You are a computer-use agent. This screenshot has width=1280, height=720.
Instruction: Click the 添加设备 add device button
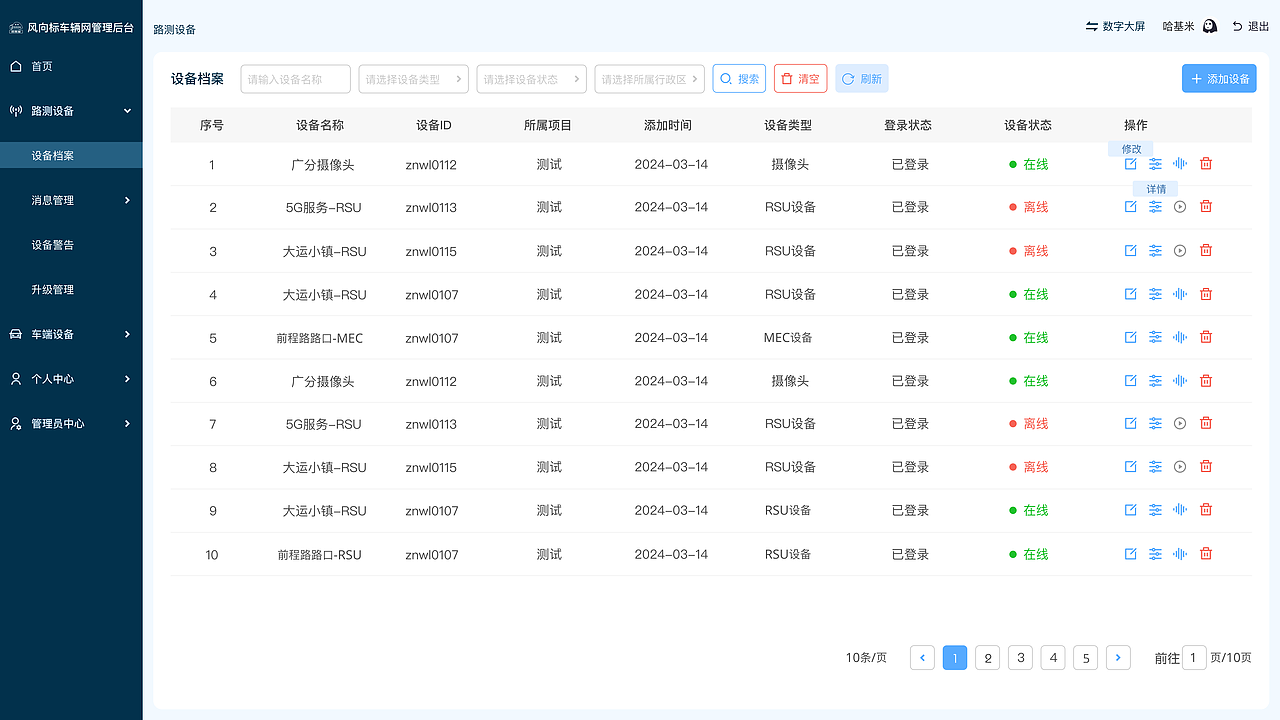[x=1219, y=78]
